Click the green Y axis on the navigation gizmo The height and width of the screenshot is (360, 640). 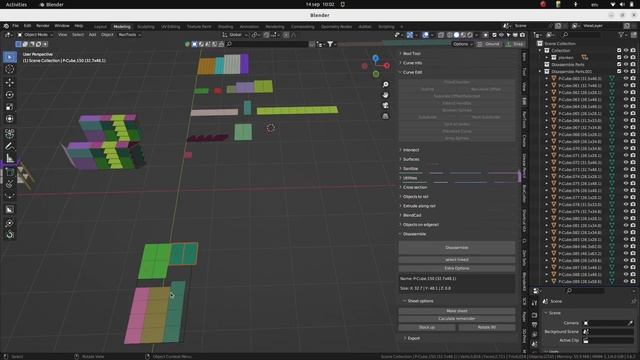376,74
